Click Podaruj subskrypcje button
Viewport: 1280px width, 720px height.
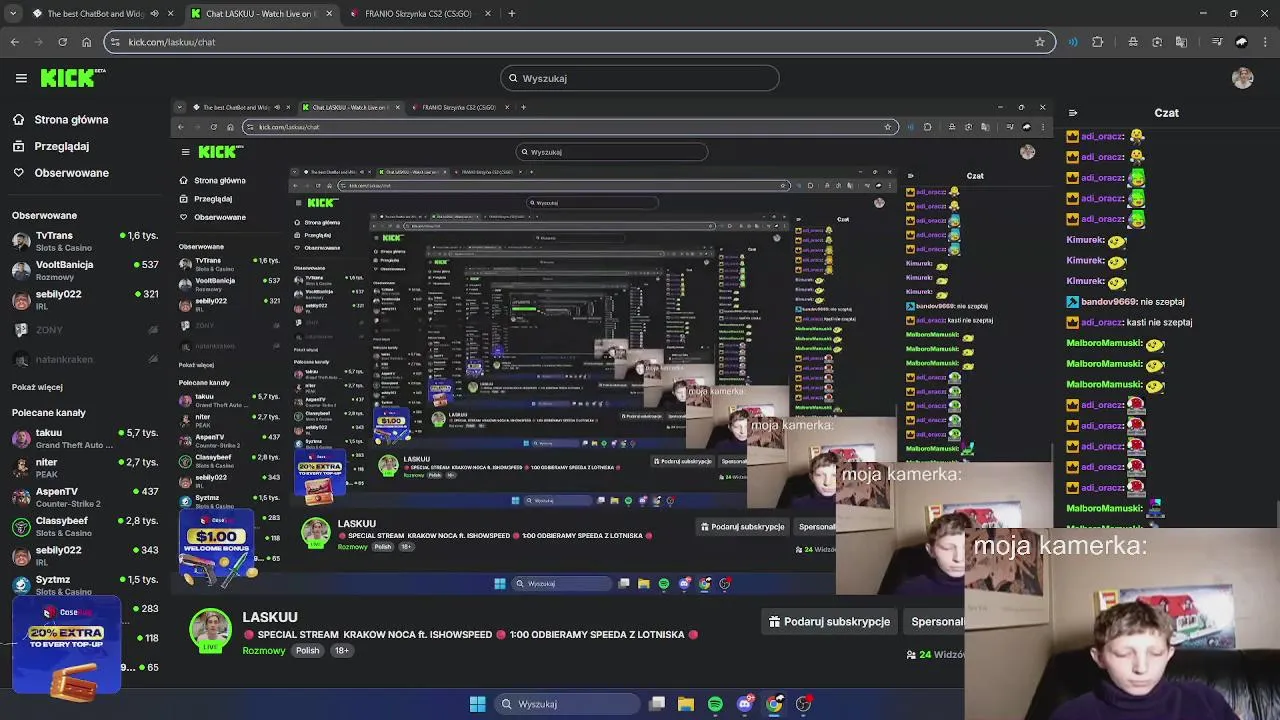pos(829,622)
